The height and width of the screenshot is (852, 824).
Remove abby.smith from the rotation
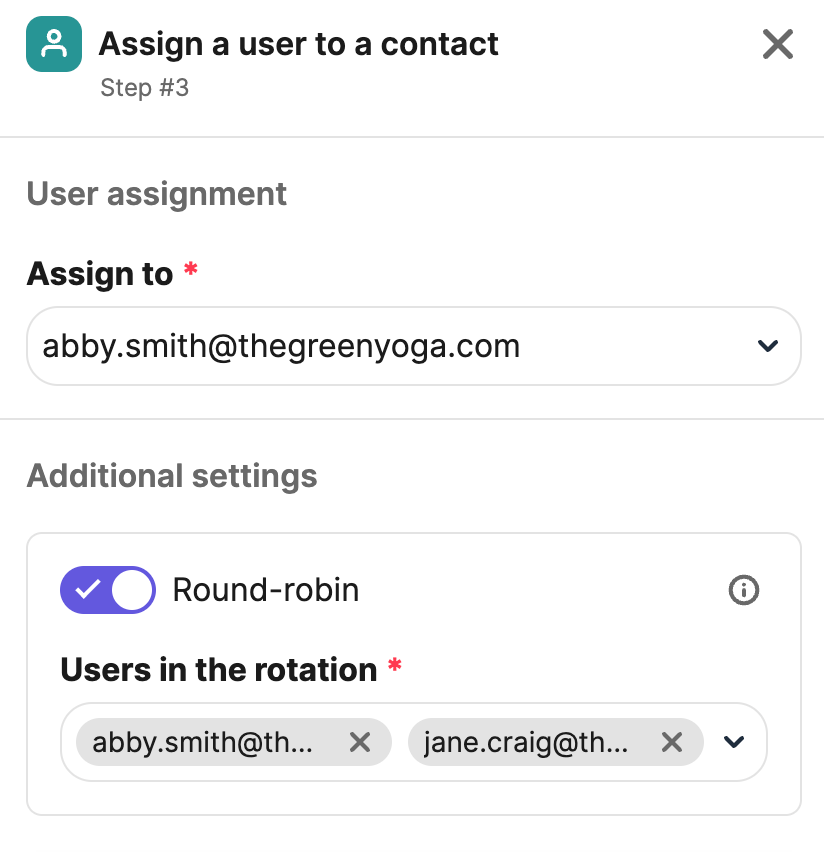pos(360,742)
